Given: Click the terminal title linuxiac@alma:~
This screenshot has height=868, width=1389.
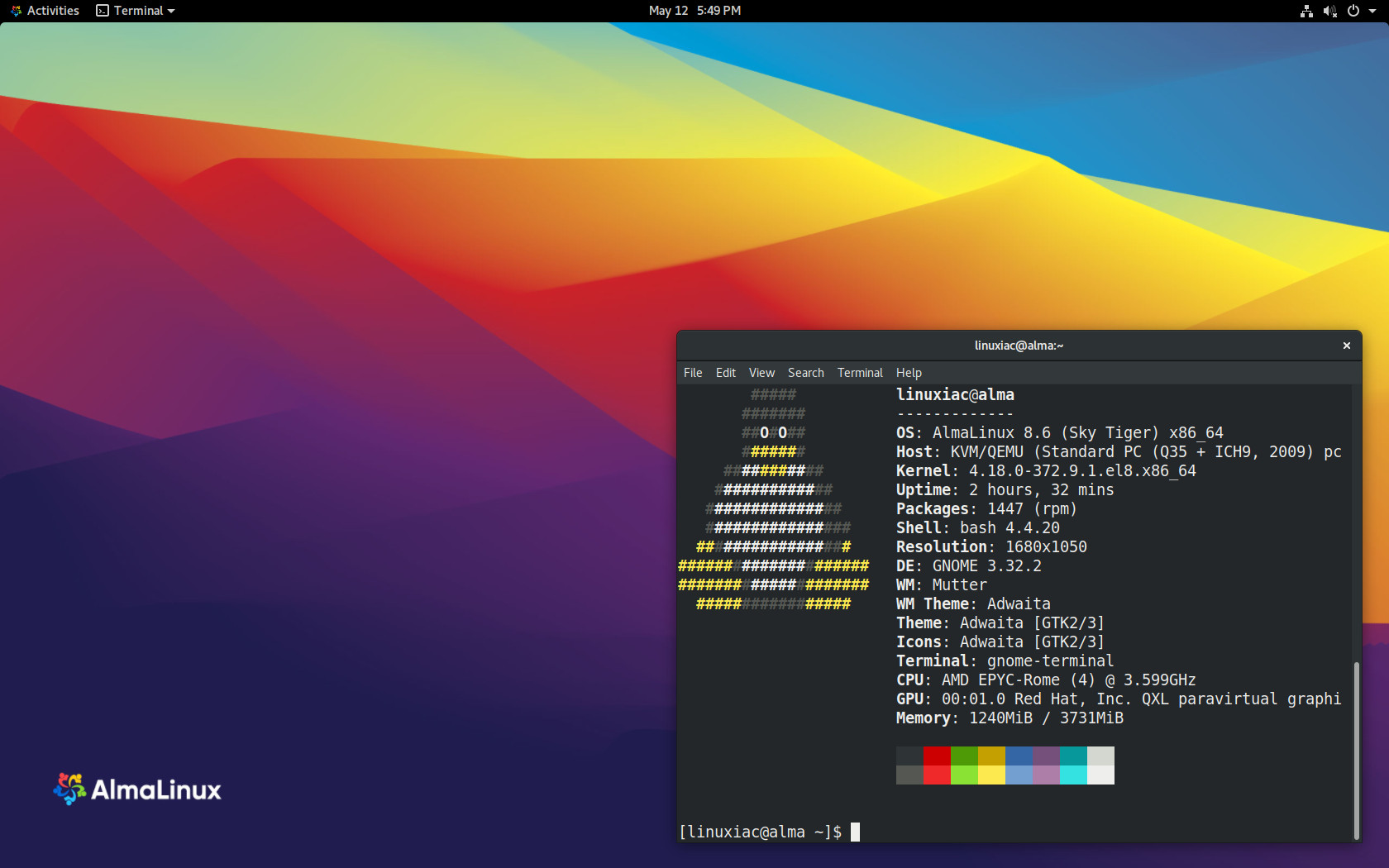Looking at the screenshot, I should tap(1019, 346).
